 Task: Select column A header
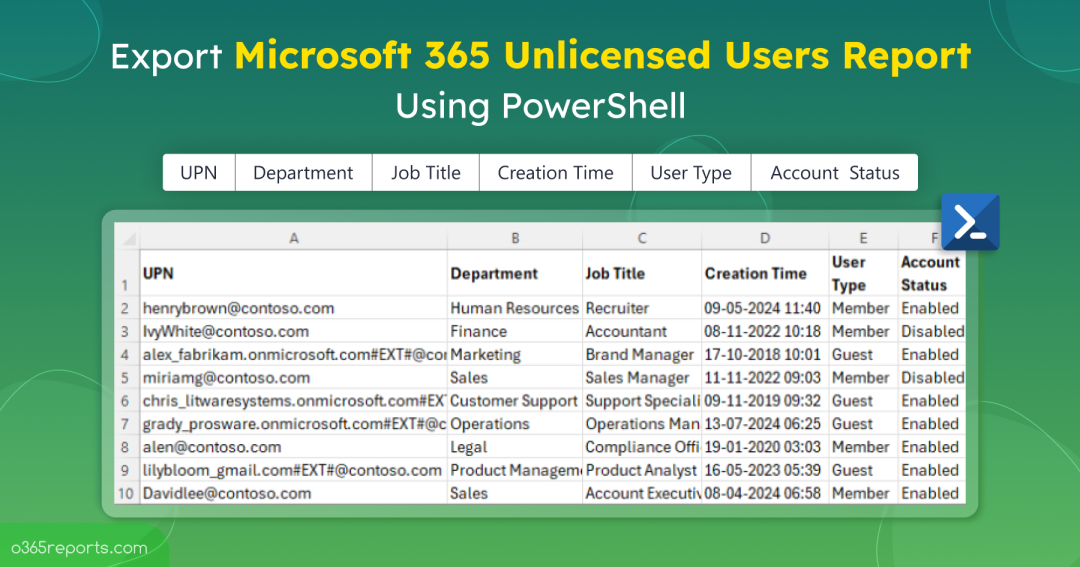(x=293, y=238)
